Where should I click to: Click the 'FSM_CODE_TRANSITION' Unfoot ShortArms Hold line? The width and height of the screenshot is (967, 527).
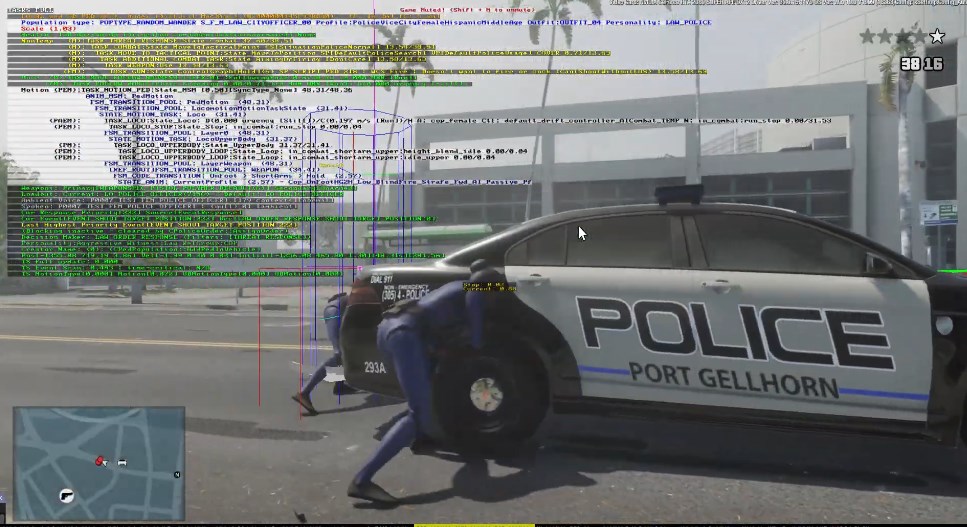tap(238, 176)
